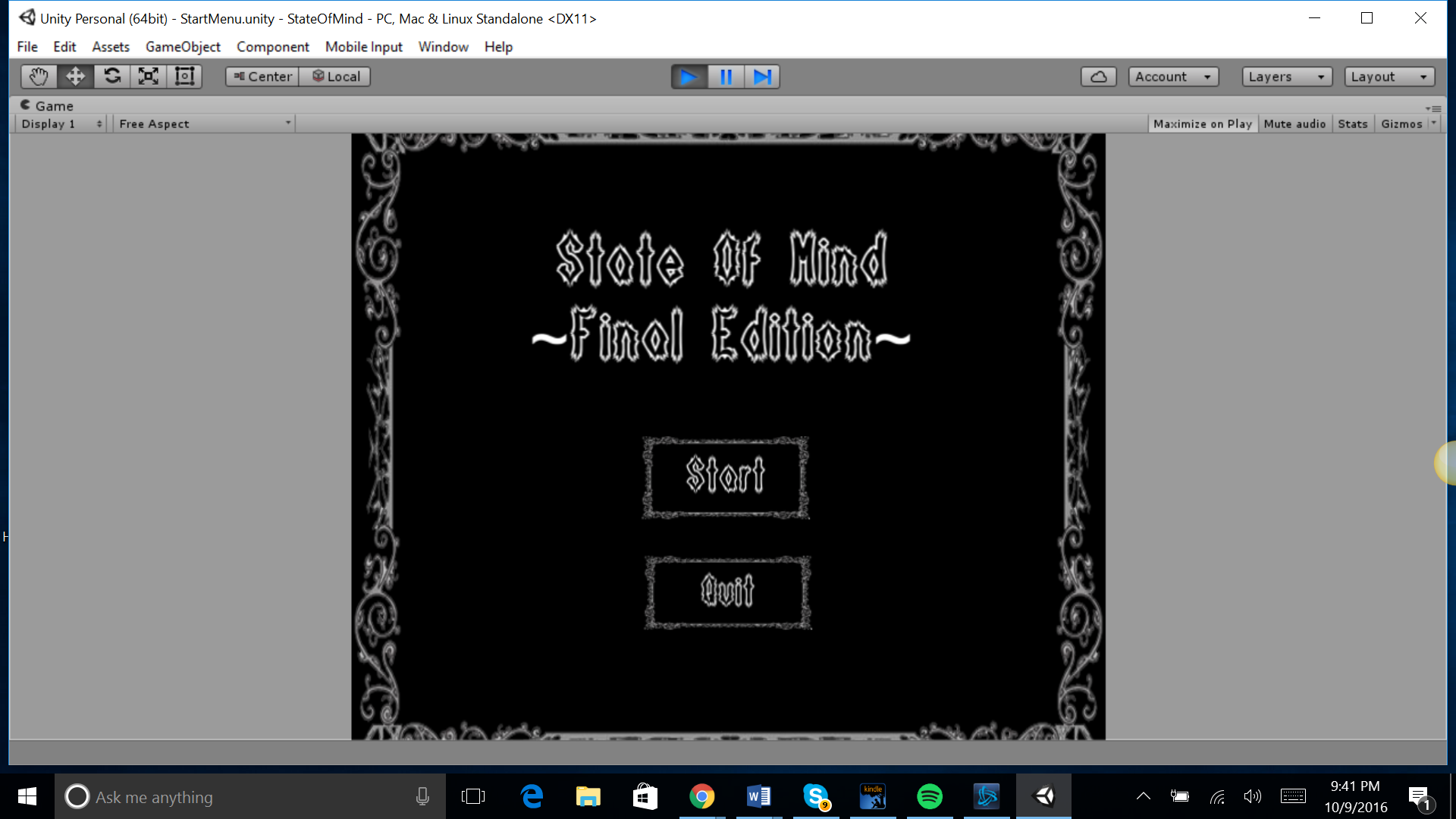Open the Gizmos dropdown arrow
1456x819 pixels.
tap(1433, 124)
